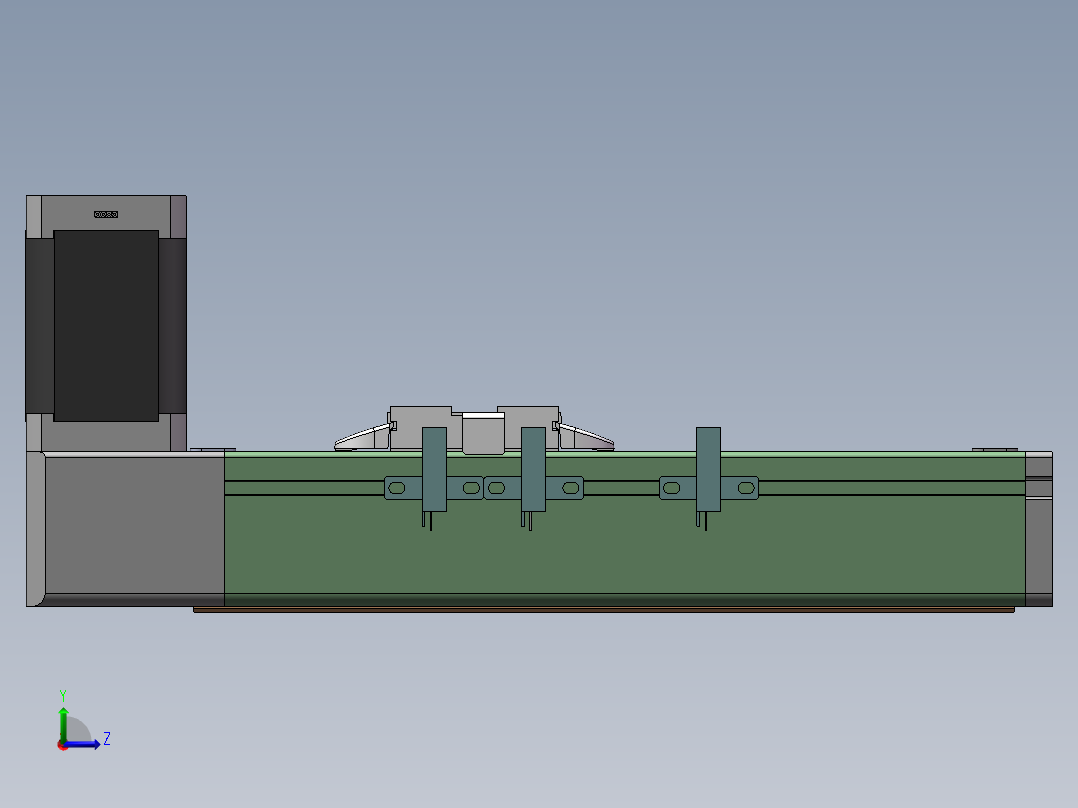Select the small connector on motor top
Viewport: 1078px width, 808px height.
106,215
